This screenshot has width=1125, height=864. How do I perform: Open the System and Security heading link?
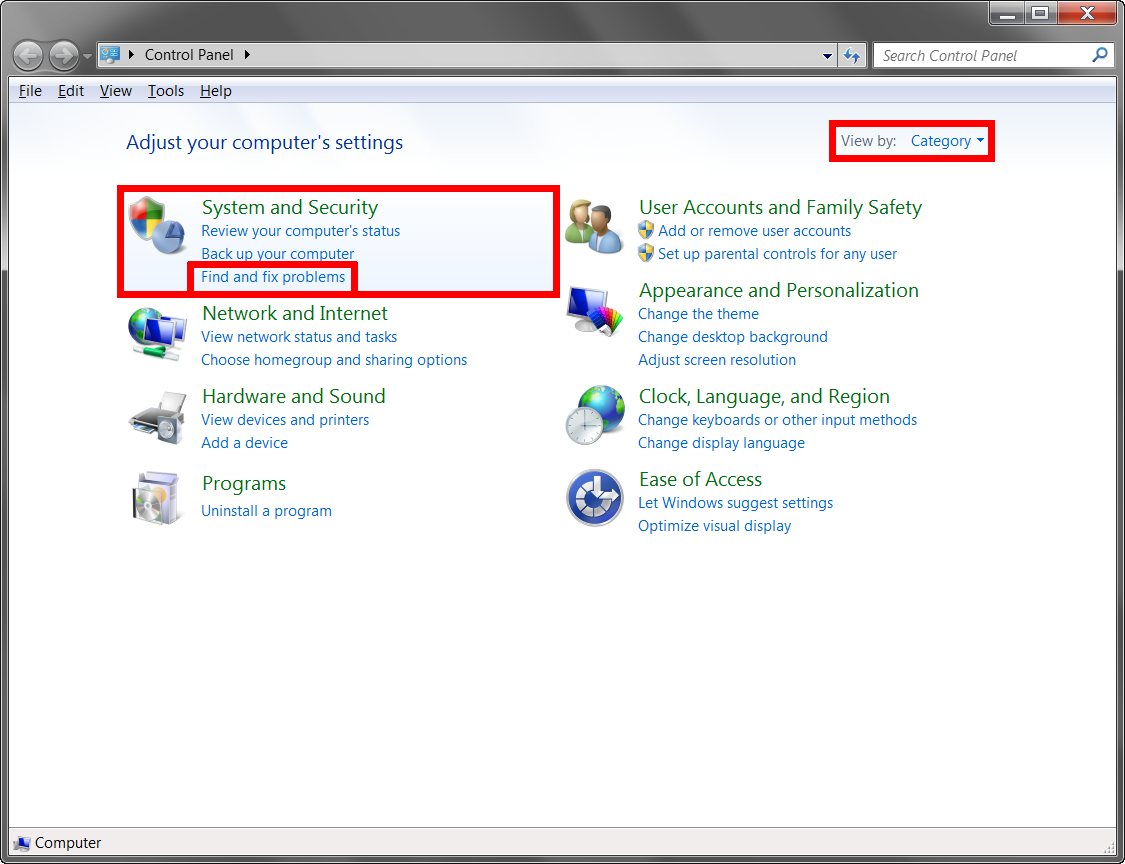click(290, 207)
